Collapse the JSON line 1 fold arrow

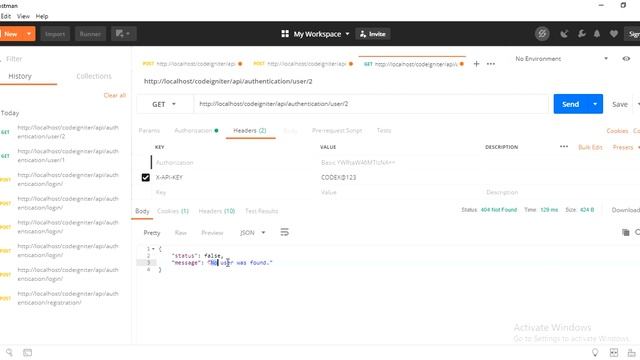(x=153, y=249)
